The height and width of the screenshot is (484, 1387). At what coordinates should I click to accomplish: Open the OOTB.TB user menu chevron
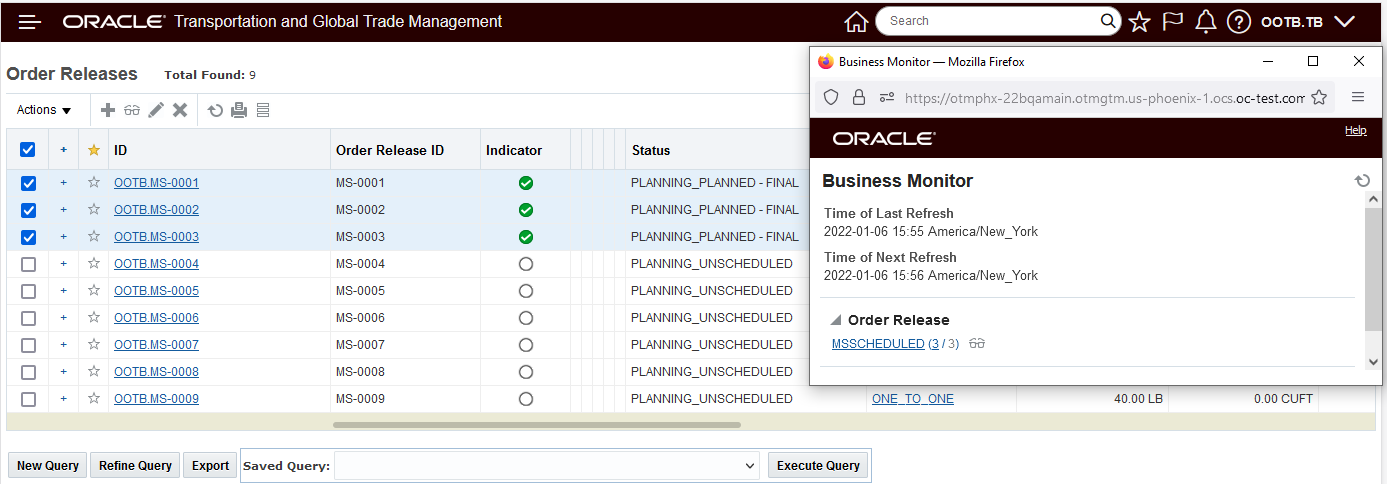[x=1344, y=21]
